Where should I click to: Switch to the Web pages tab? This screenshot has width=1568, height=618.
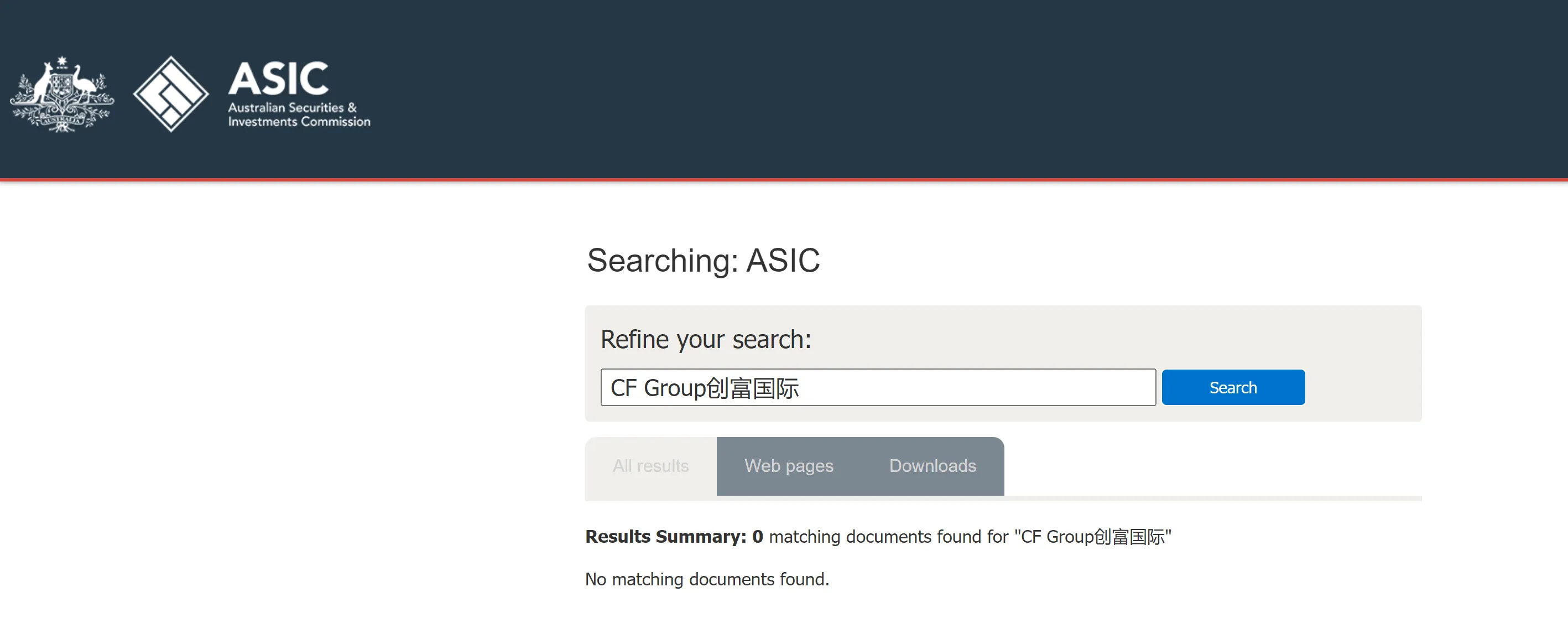[x=789, y=466]
